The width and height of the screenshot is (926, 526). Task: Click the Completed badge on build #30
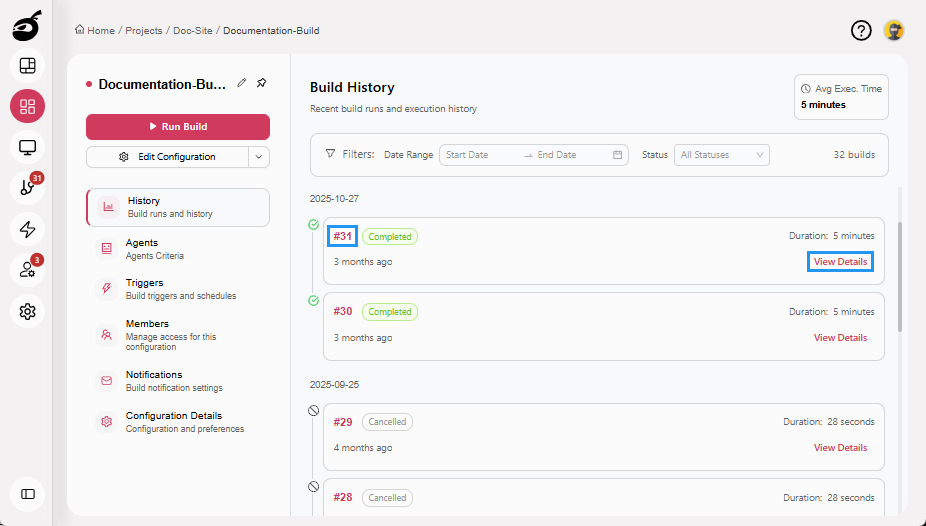(390, 312)
